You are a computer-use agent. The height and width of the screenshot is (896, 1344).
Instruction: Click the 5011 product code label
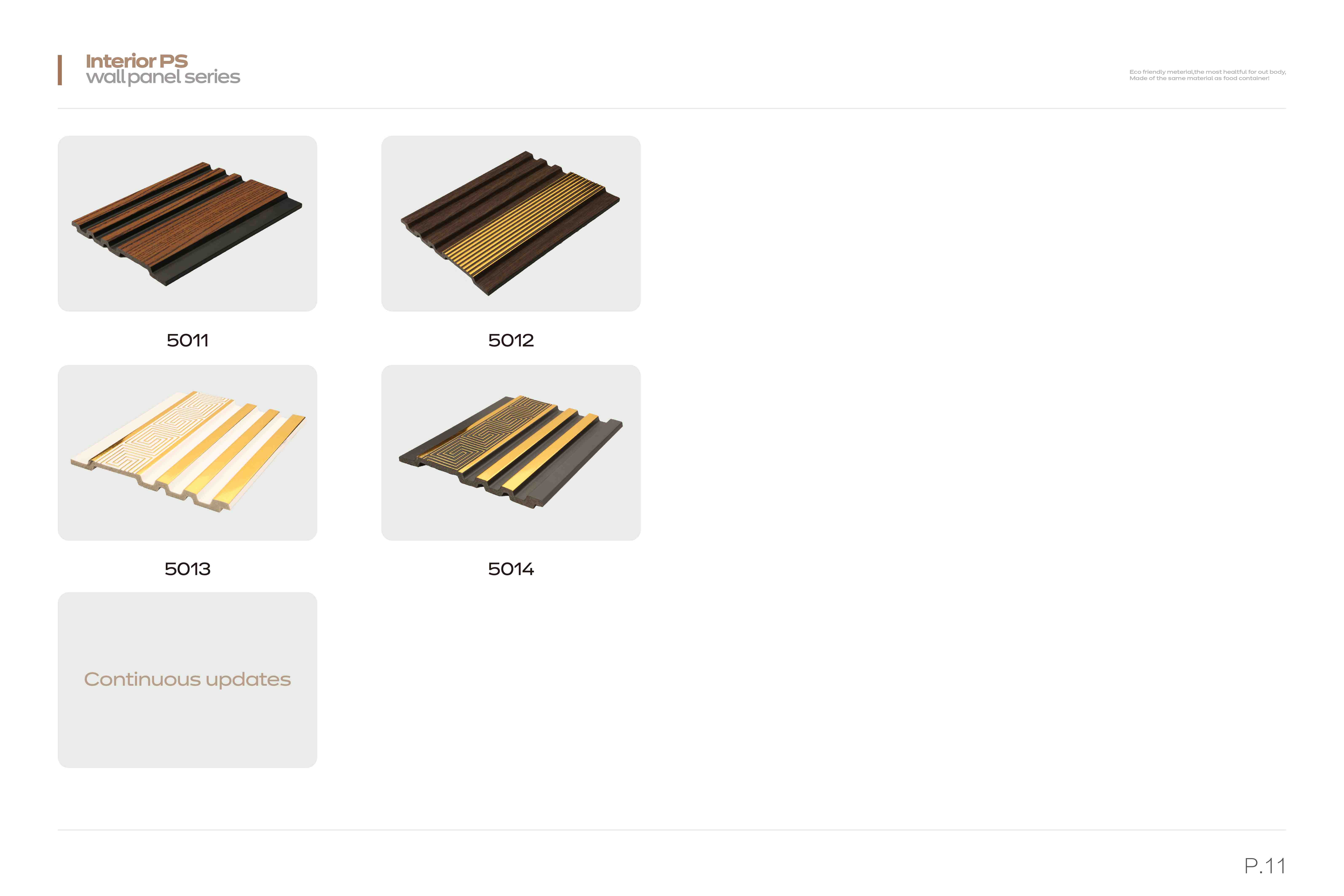tap(187, 341)
